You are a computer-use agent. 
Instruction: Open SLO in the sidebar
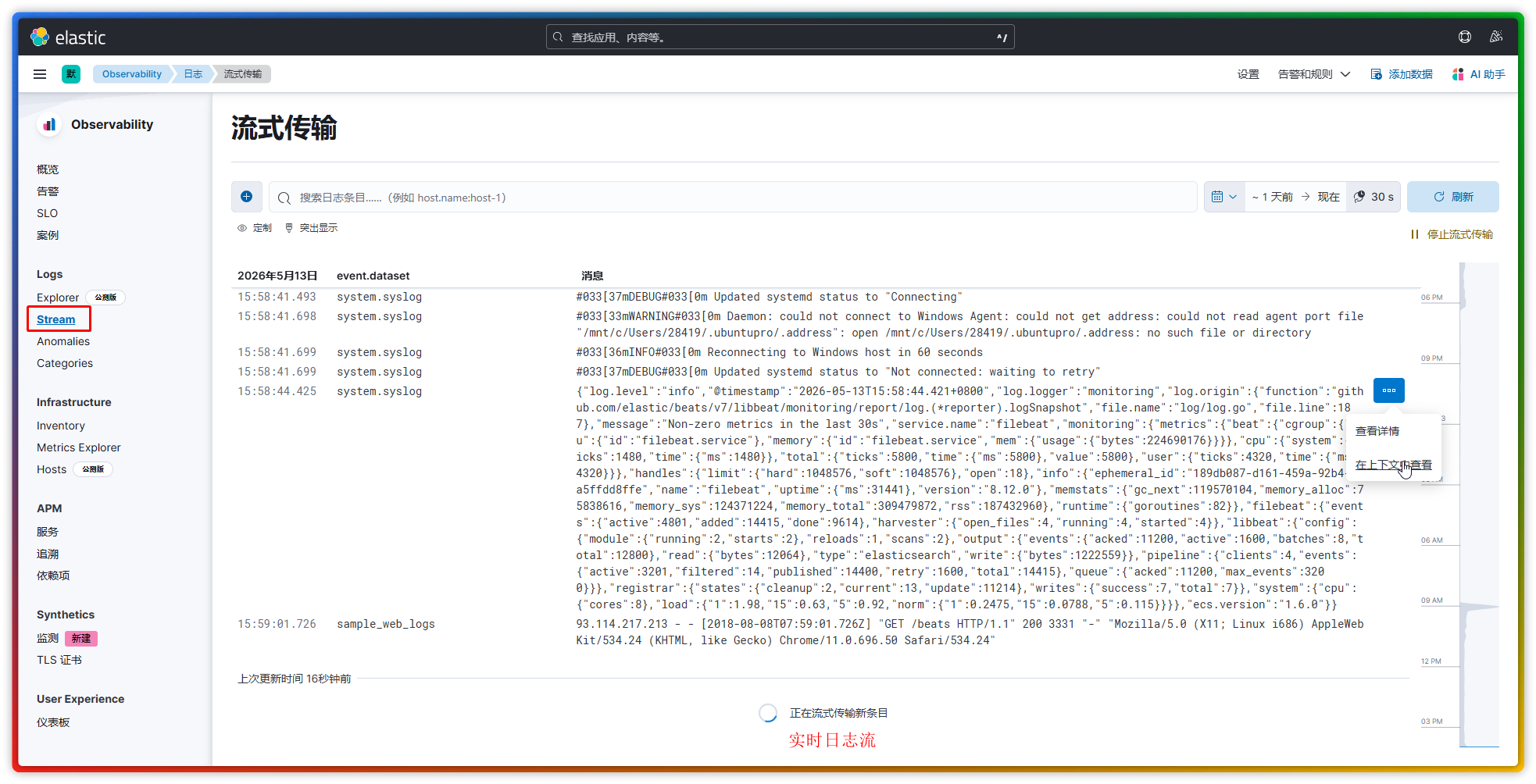47,213
